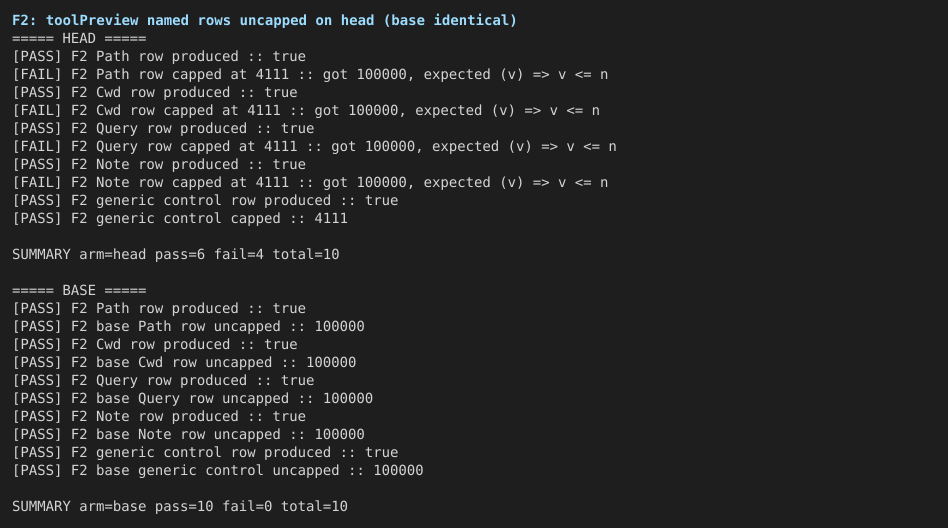The height and width of the screenshot is (528, 948).
Task: Select the failed Note row capped line
Action: tap(310, 183)
